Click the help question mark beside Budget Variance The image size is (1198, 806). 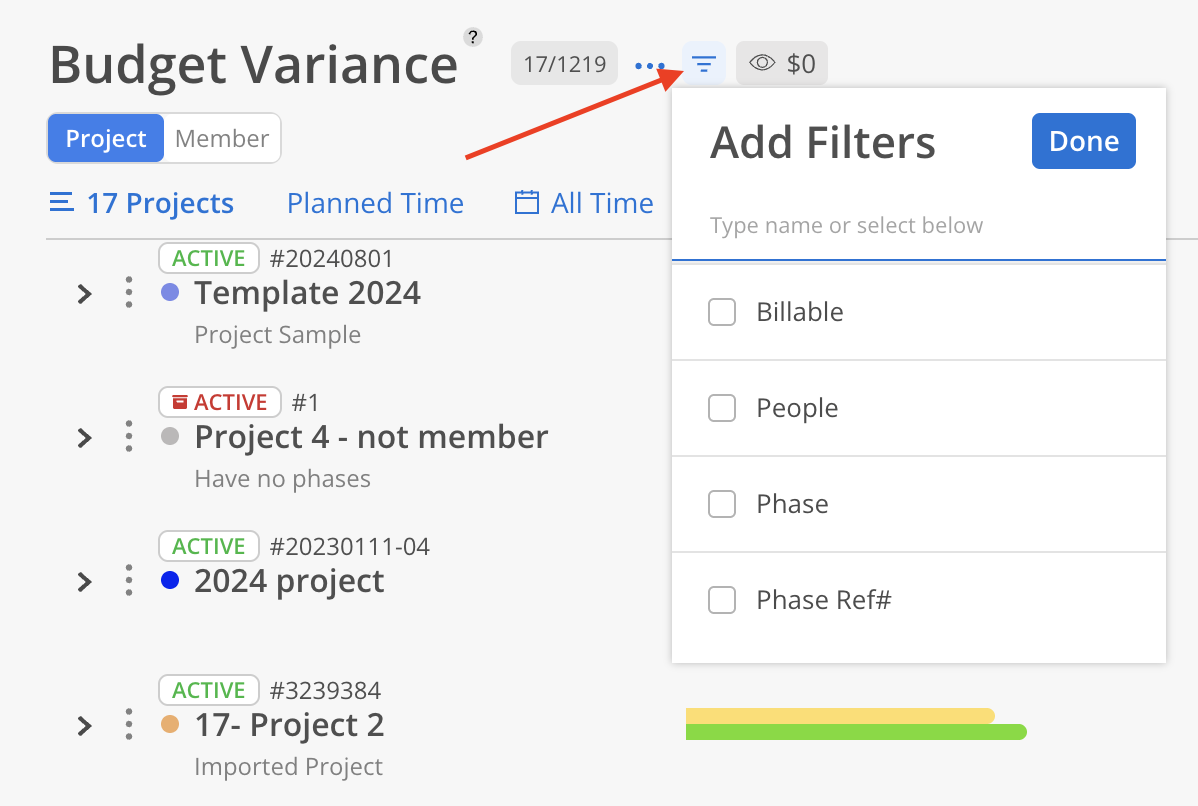[473, 37]
